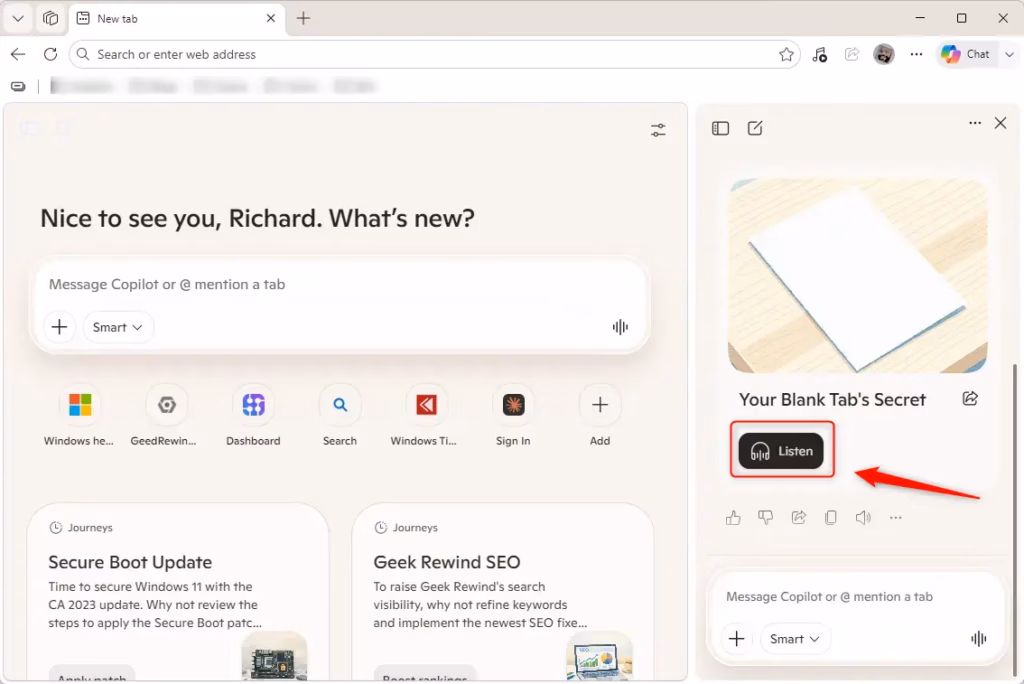Start voice input in side pane
The height and width of the screenshot is (684, 1024).
(x=978, y=639)
